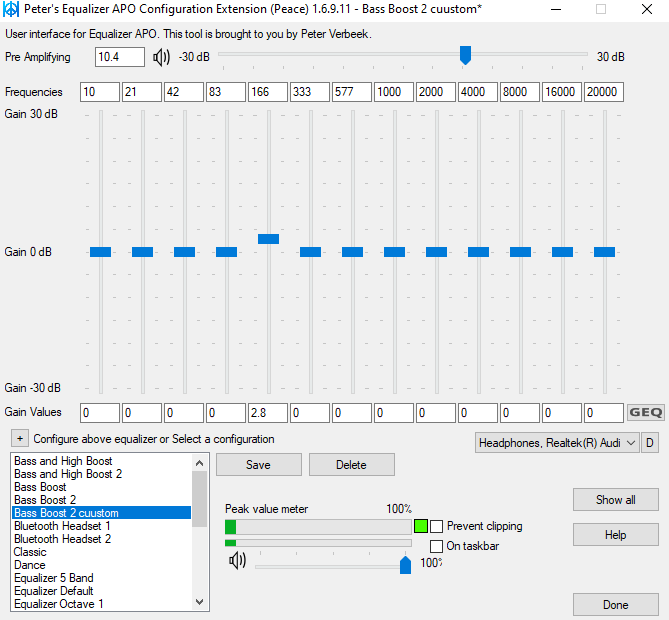Select the Dance configuration
The width and height of the screenshot is (669, 620).
tap(102, 565)
